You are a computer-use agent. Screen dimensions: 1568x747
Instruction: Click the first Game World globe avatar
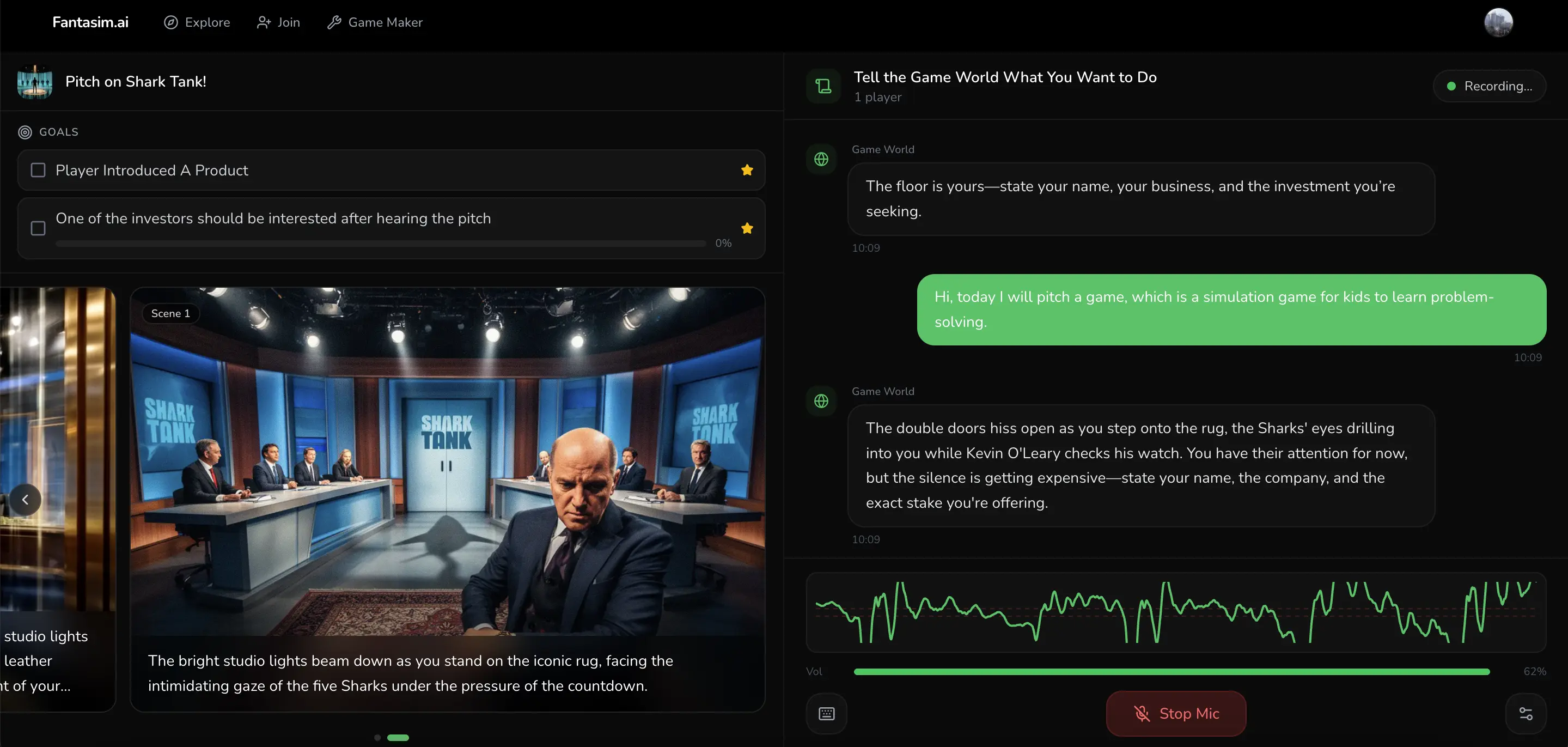(x=821, y=159)
